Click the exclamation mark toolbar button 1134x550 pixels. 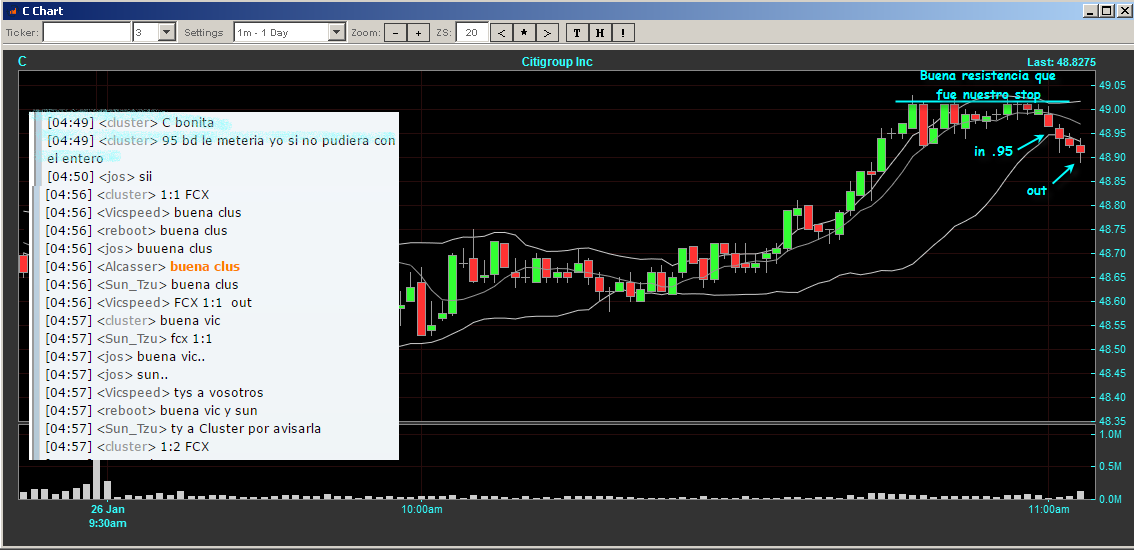pyautogui.click(x=623, y=33)
